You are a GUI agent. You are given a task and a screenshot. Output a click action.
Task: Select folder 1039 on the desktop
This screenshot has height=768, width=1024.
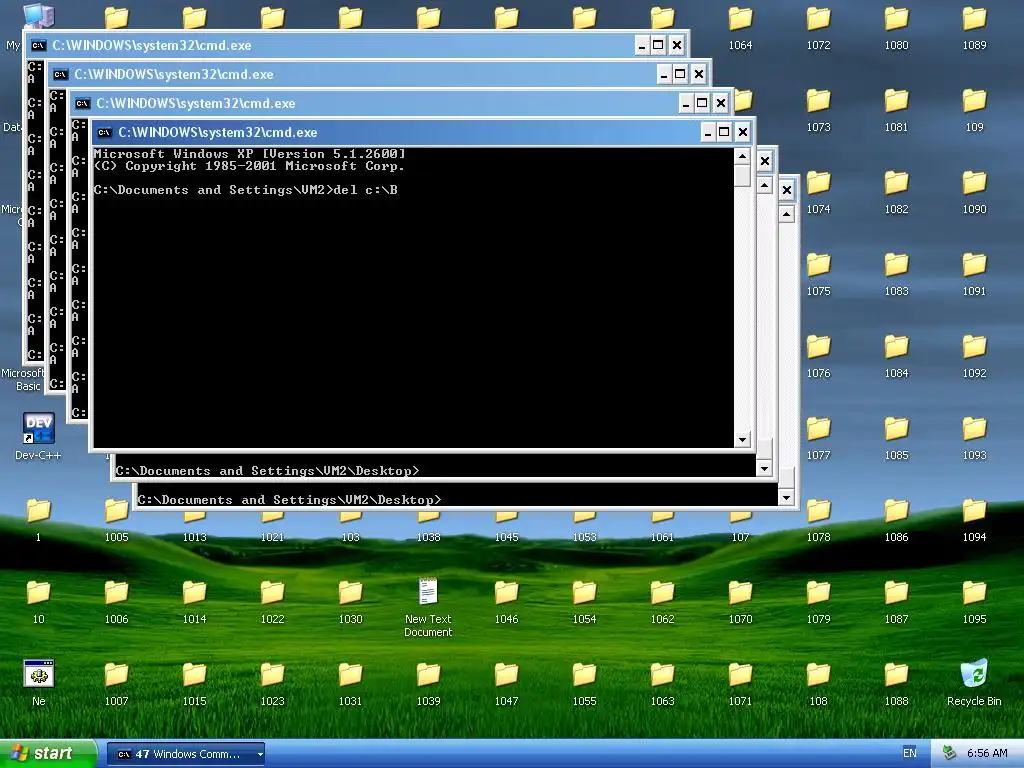click(428, 684)
